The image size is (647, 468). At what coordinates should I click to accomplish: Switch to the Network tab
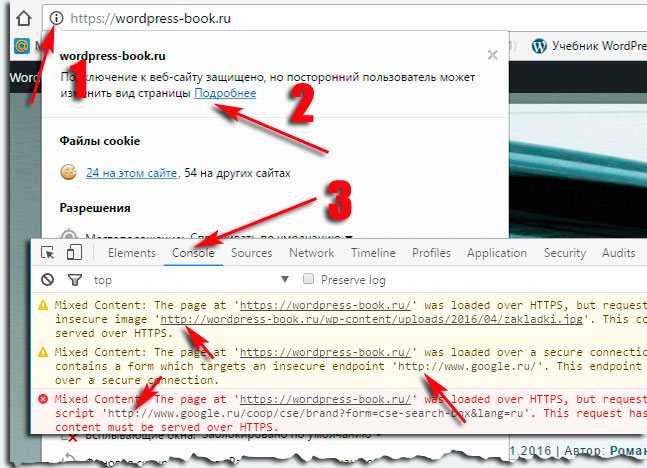312,253
